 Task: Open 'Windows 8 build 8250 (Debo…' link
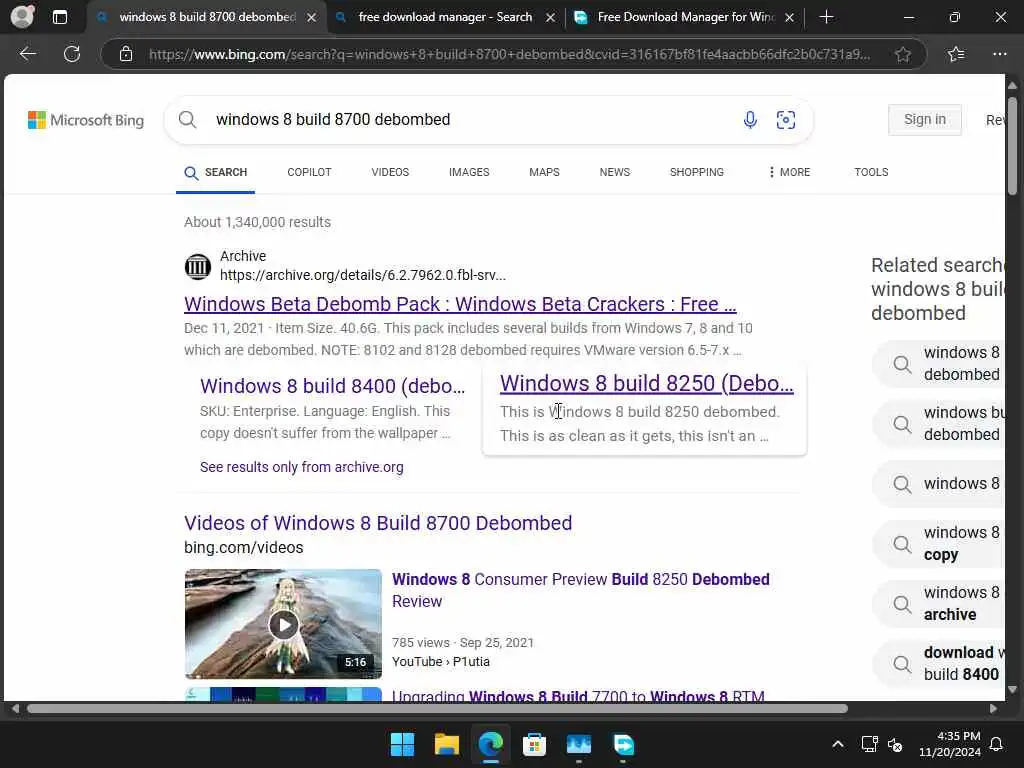click(647, 383)
